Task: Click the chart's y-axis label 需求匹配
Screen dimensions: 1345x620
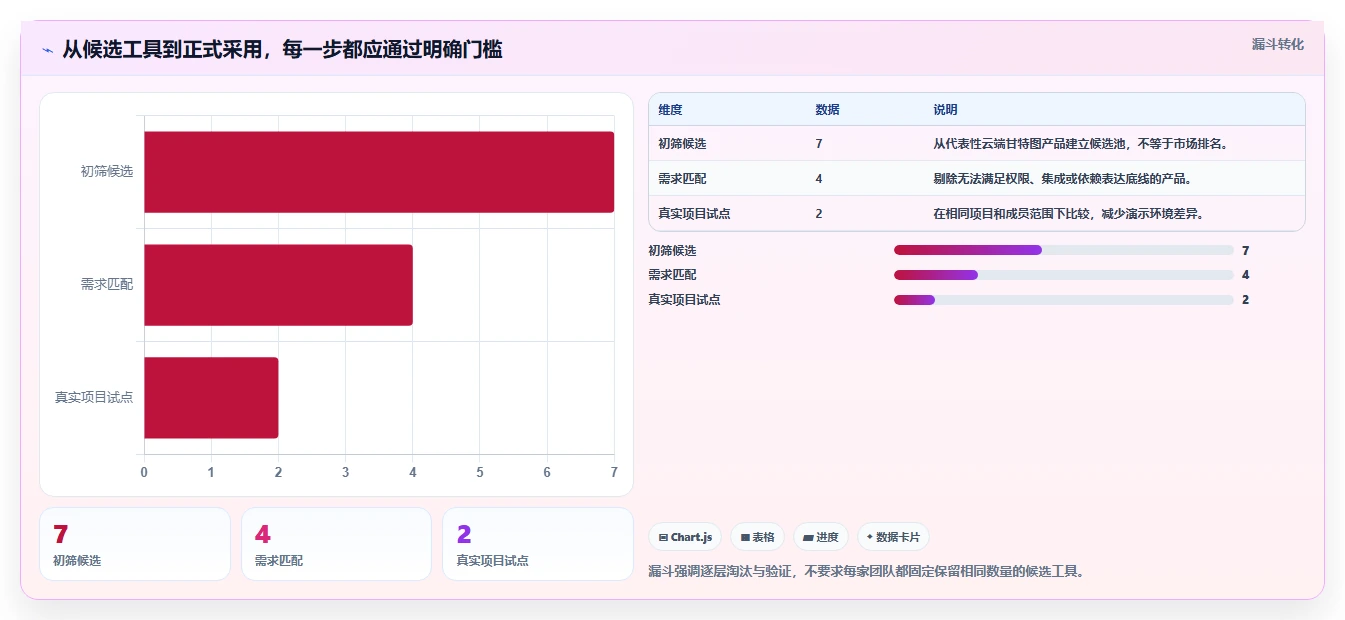Action: (107, 284)
